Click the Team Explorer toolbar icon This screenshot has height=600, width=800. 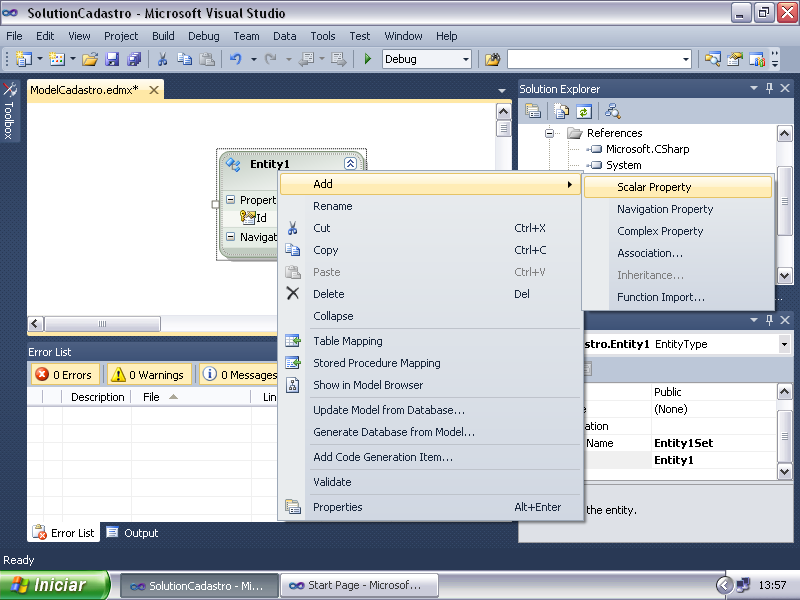click(x=757, y=59)
